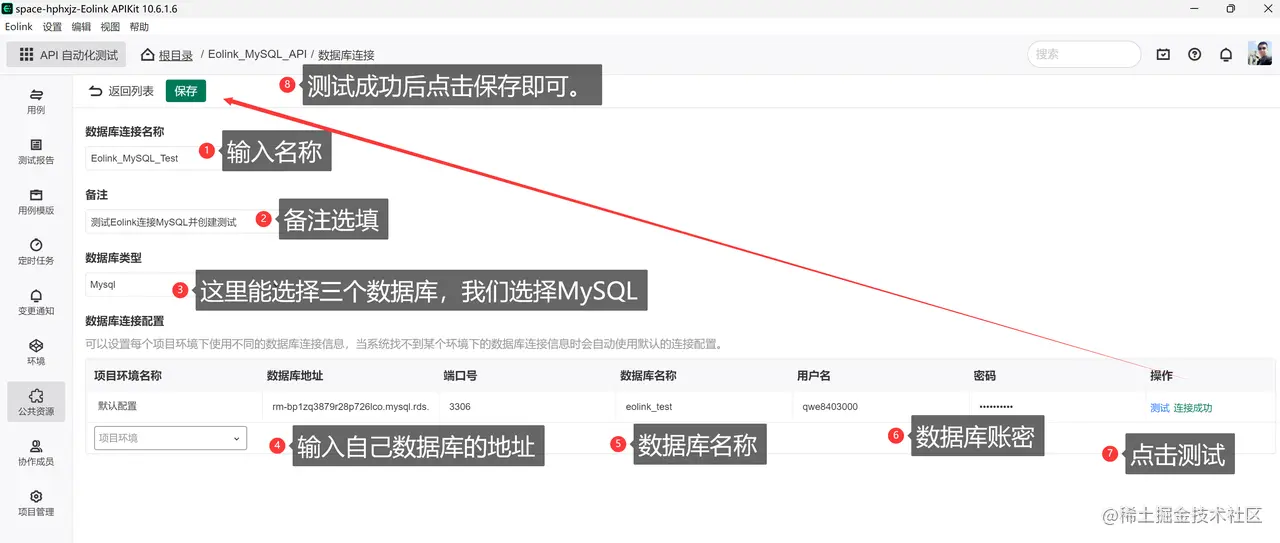Open the 公共资源 sidebar section
The height and width of the screenshot is (543, 1280).
pos(36,401)
